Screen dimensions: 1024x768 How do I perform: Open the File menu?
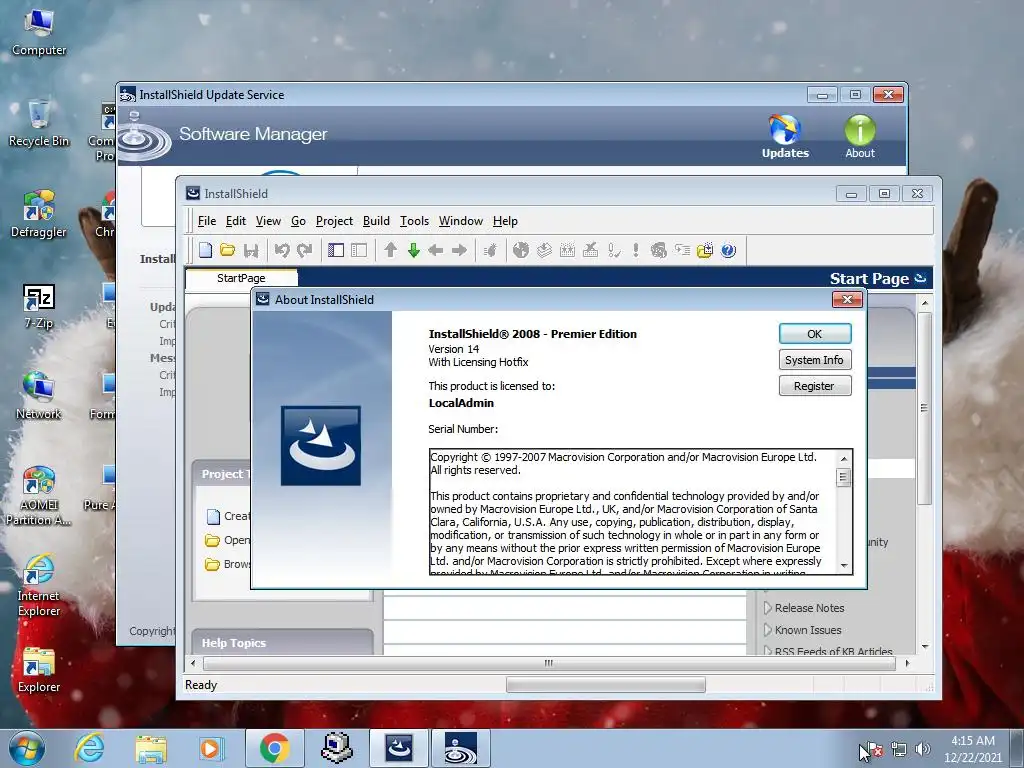207,221
